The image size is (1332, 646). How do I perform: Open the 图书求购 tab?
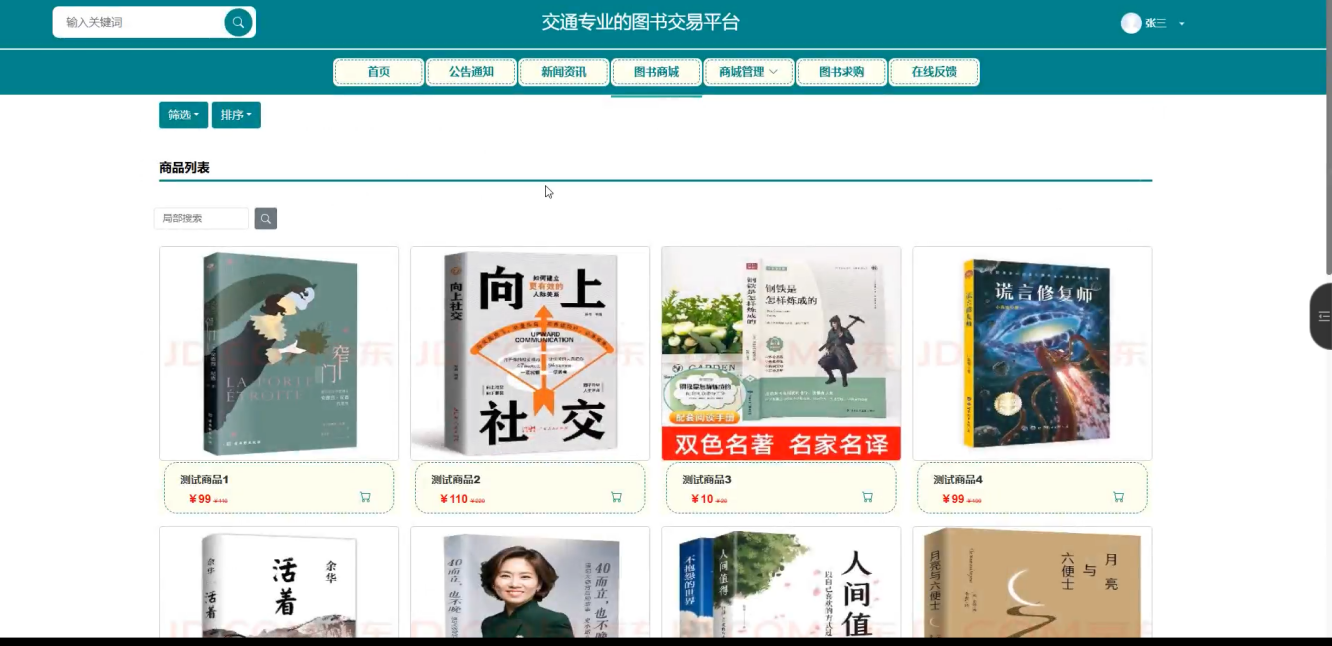[x=841, y=72]
